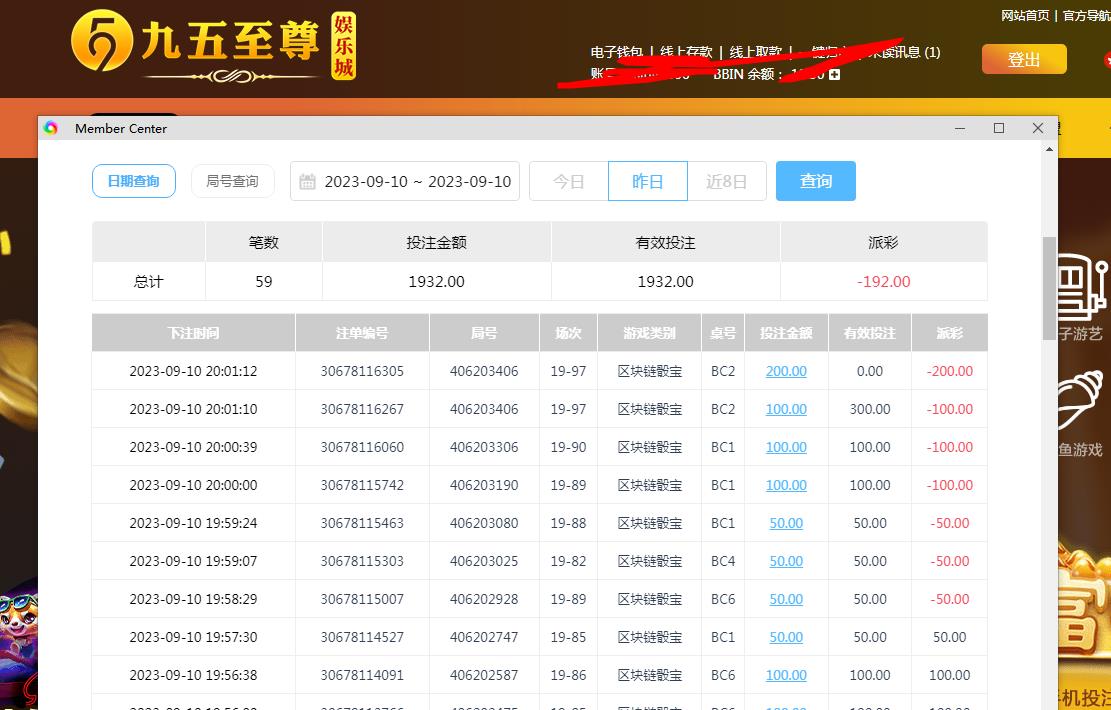This screenshot has width=1111, height=710.
Task: Select the 昨日 date filter
Action: pyautogui.click(x=648, y=181)
